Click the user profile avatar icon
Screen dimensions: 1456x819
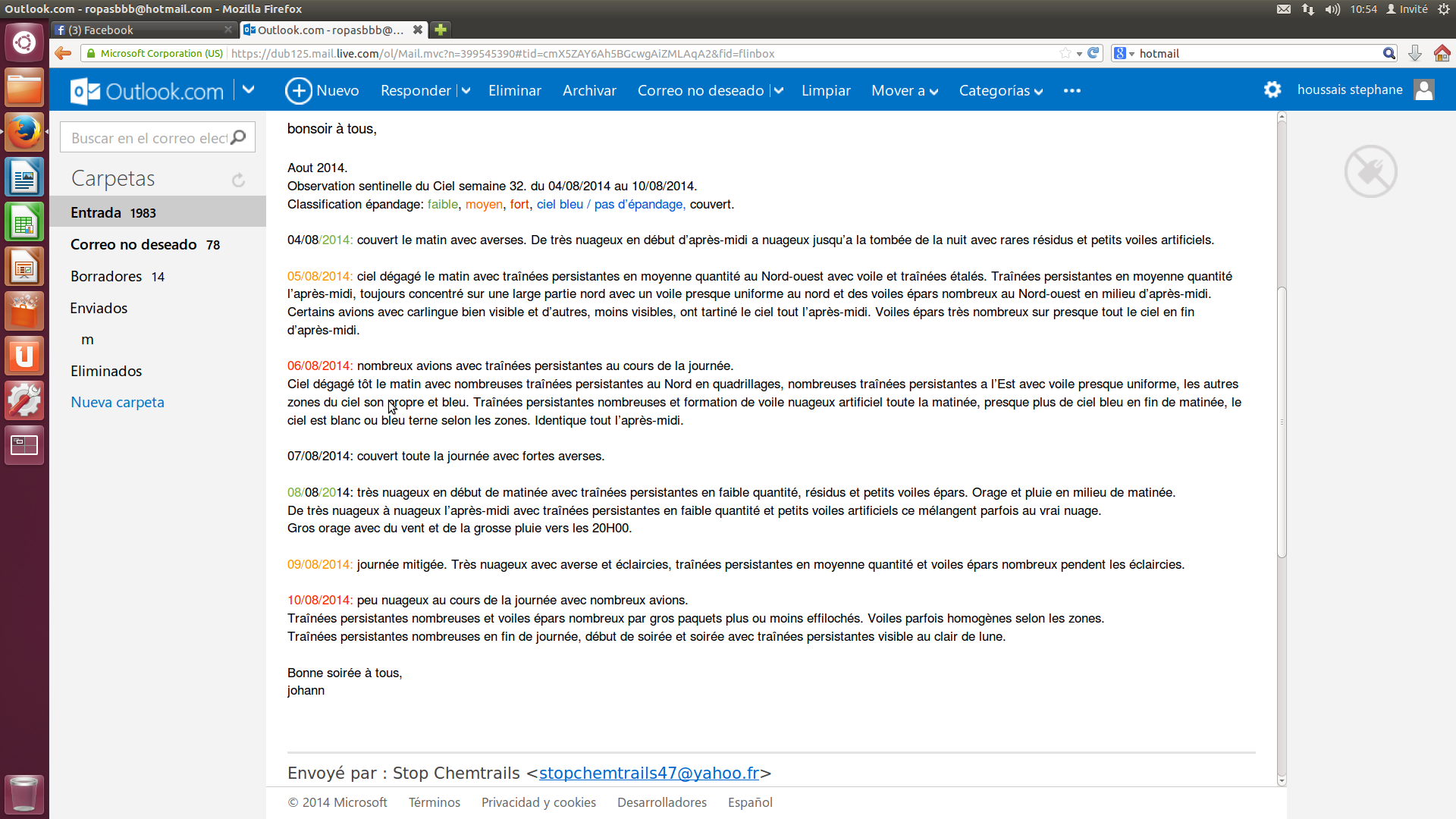[x=1424, y=89]
